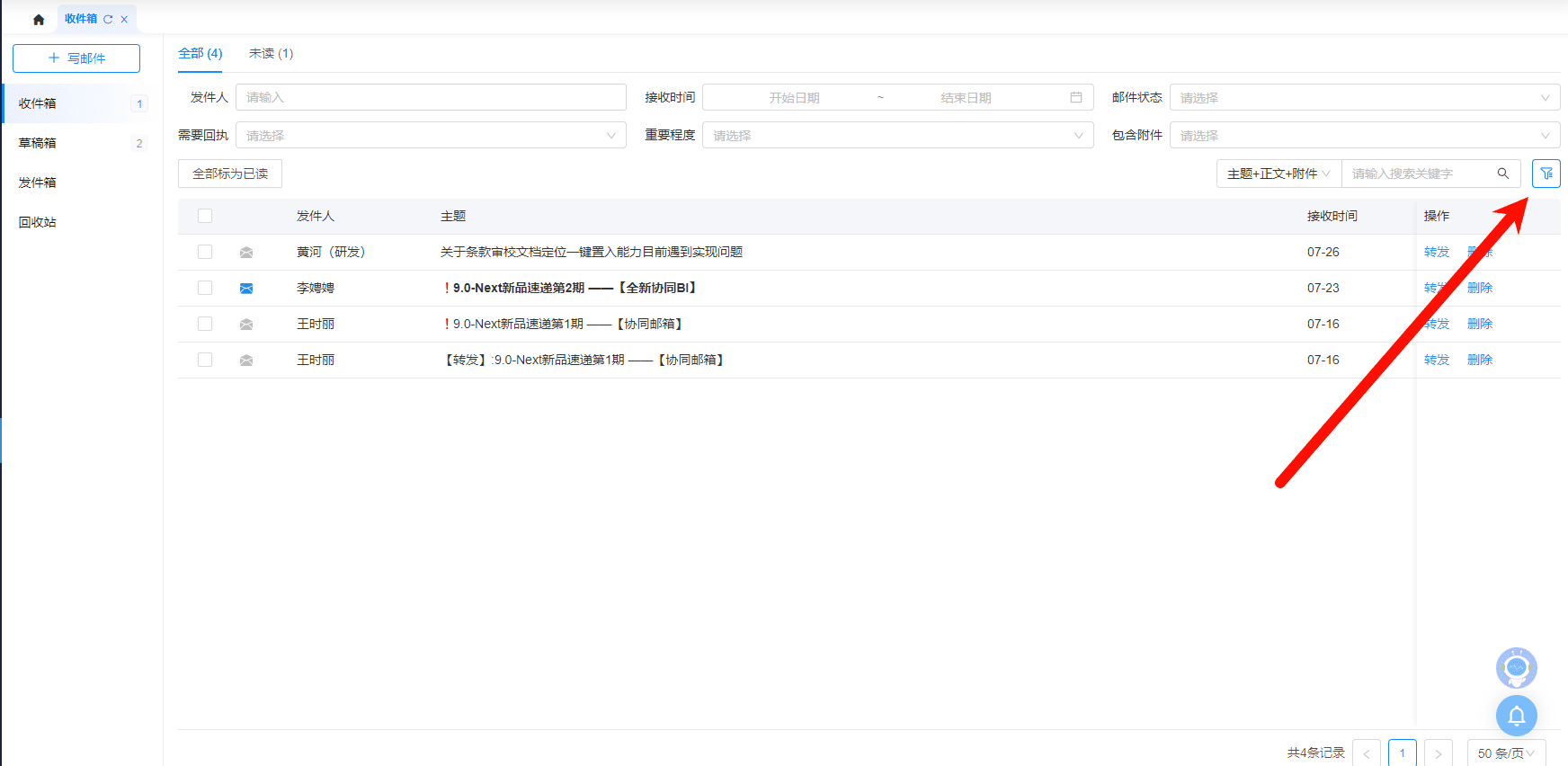Click the 主题 column header
The height and width of the screenshot is (766, 1568).
pyautogui.click(x=453, y=216)
